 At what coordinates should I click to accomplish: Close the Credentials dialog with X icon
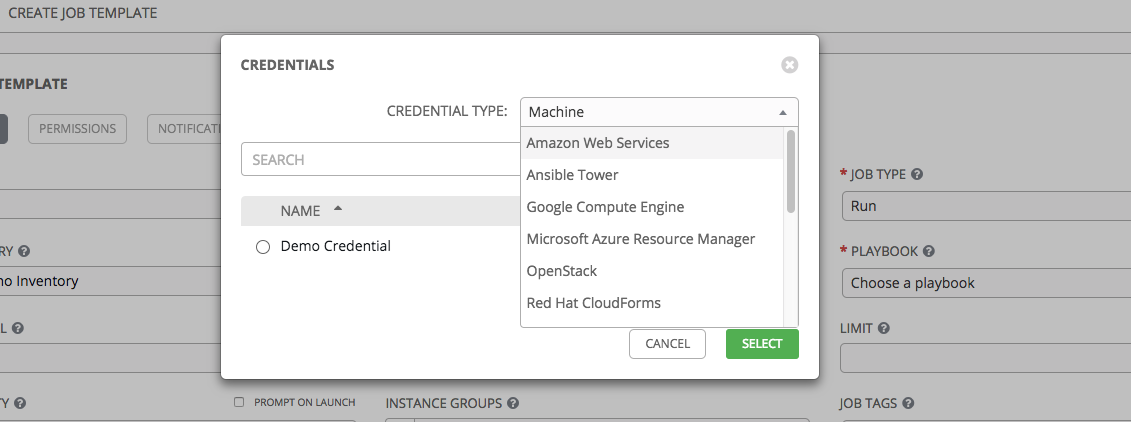click(x=790, y=65)
